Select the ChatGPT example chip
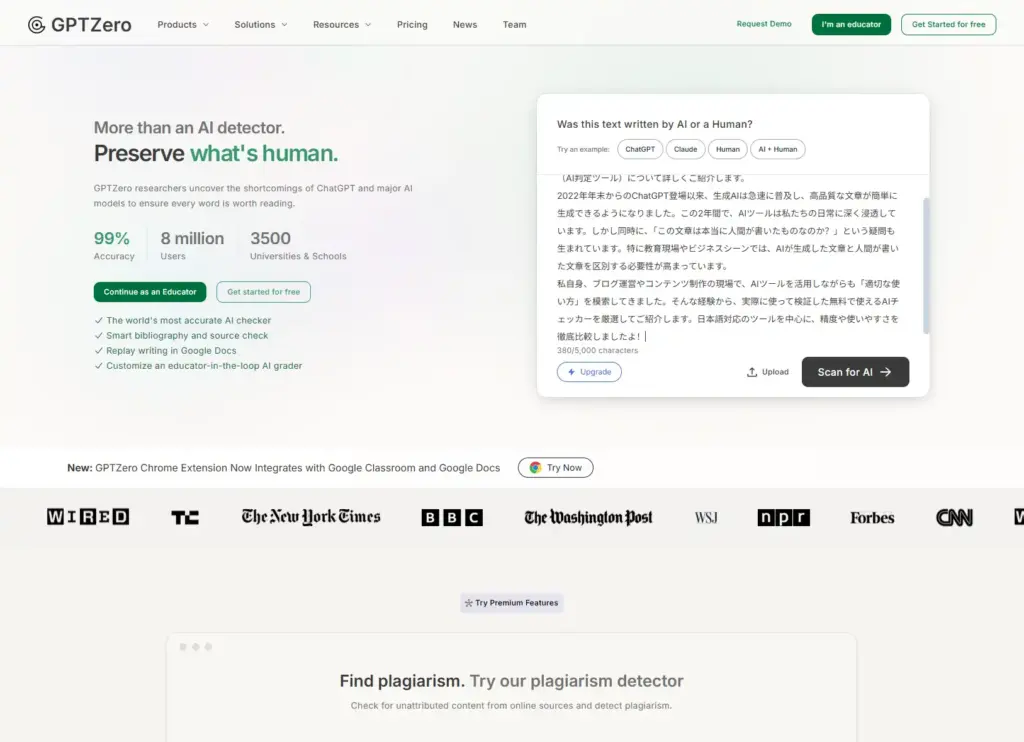Screen dimensions: 1024x742 pyautogui.click(x=640, y=149)
